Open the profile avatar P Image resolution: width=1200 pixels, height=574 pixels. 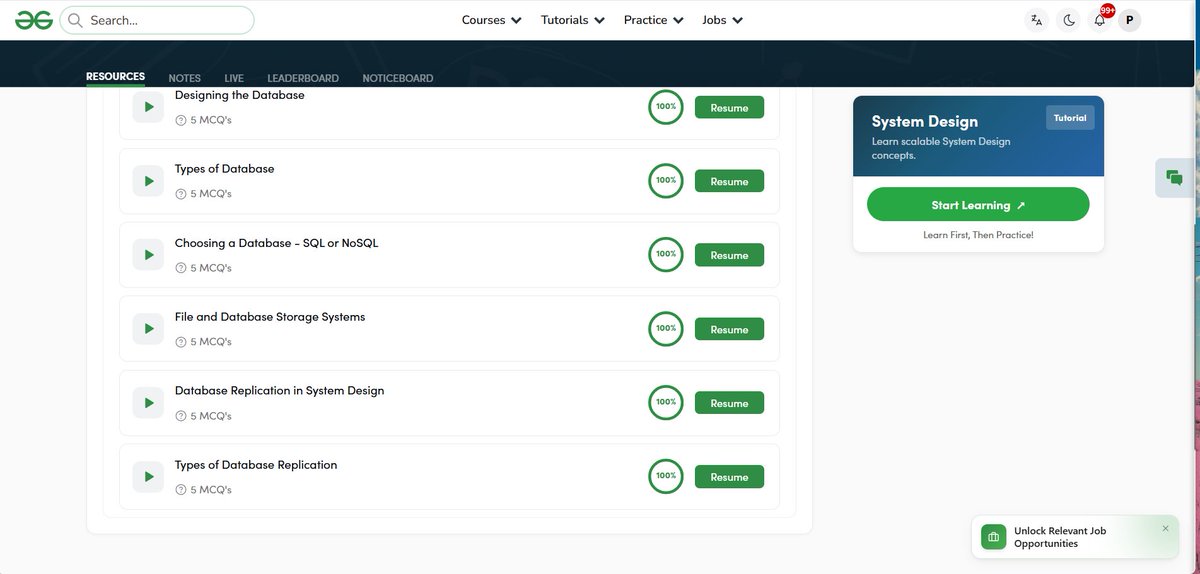[x=1129, y=20]
